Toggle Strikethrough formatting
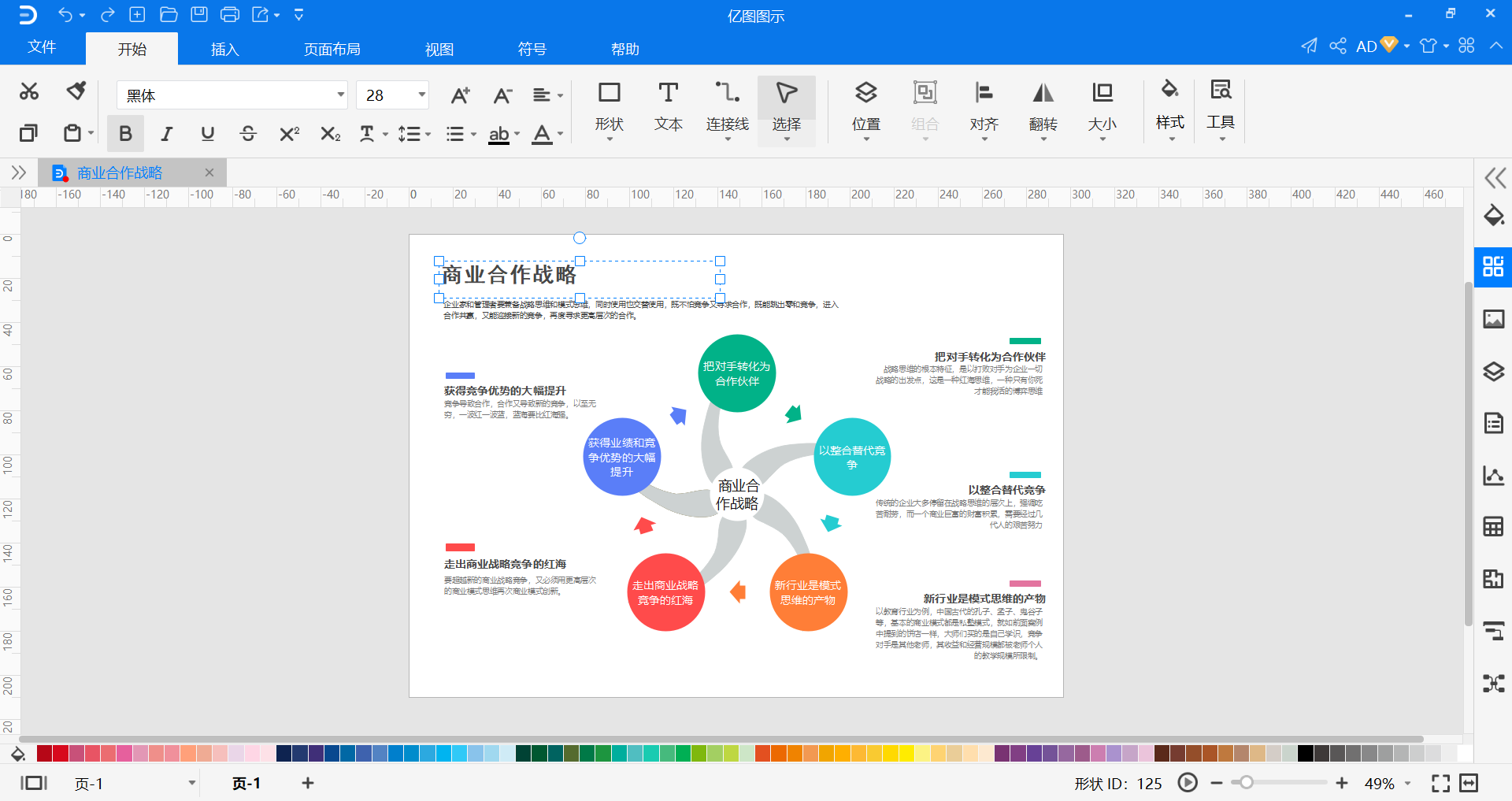 pos(248,134)
